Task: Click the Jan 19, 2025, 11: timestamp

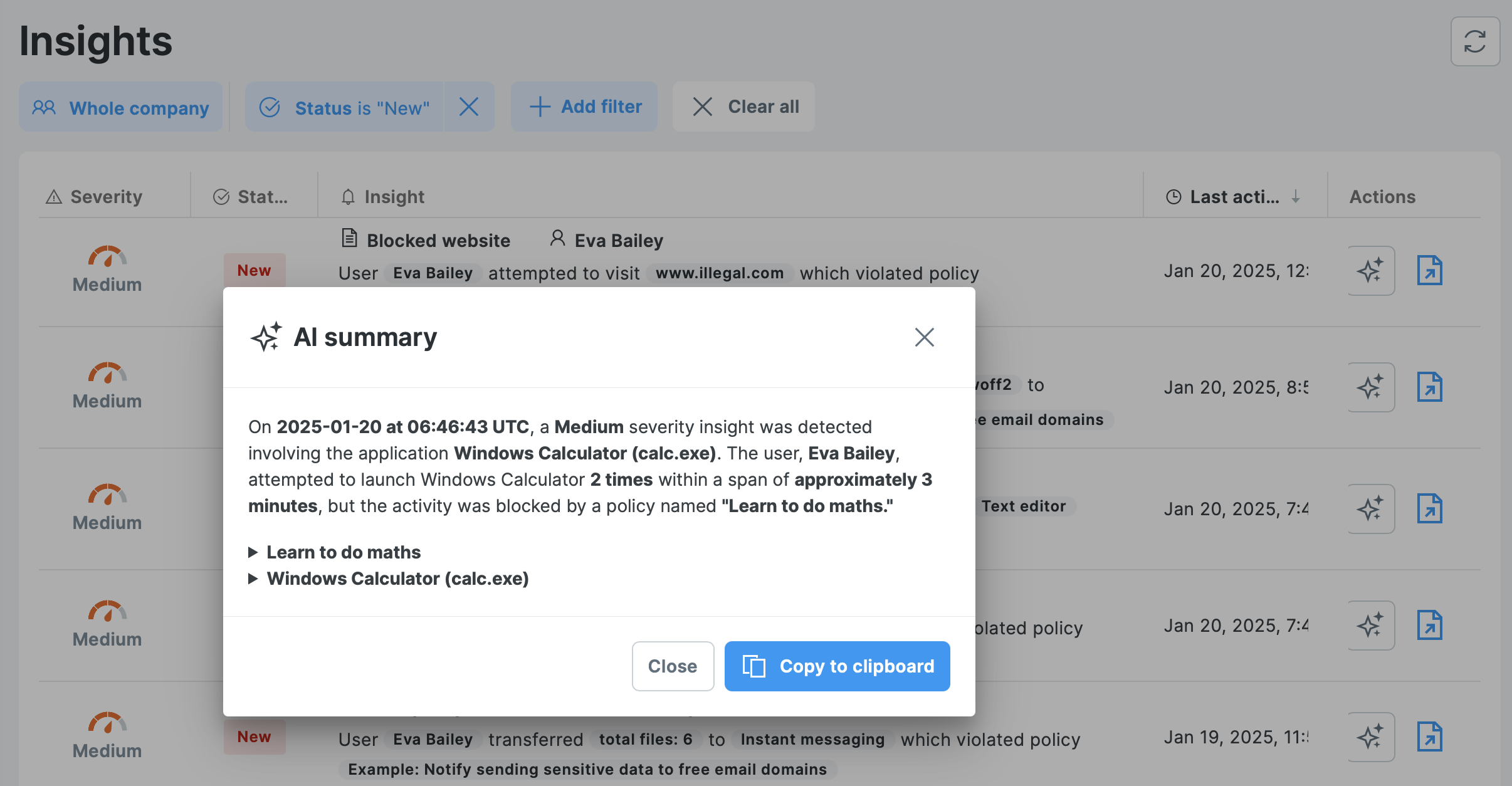Action: point(1236,737)
